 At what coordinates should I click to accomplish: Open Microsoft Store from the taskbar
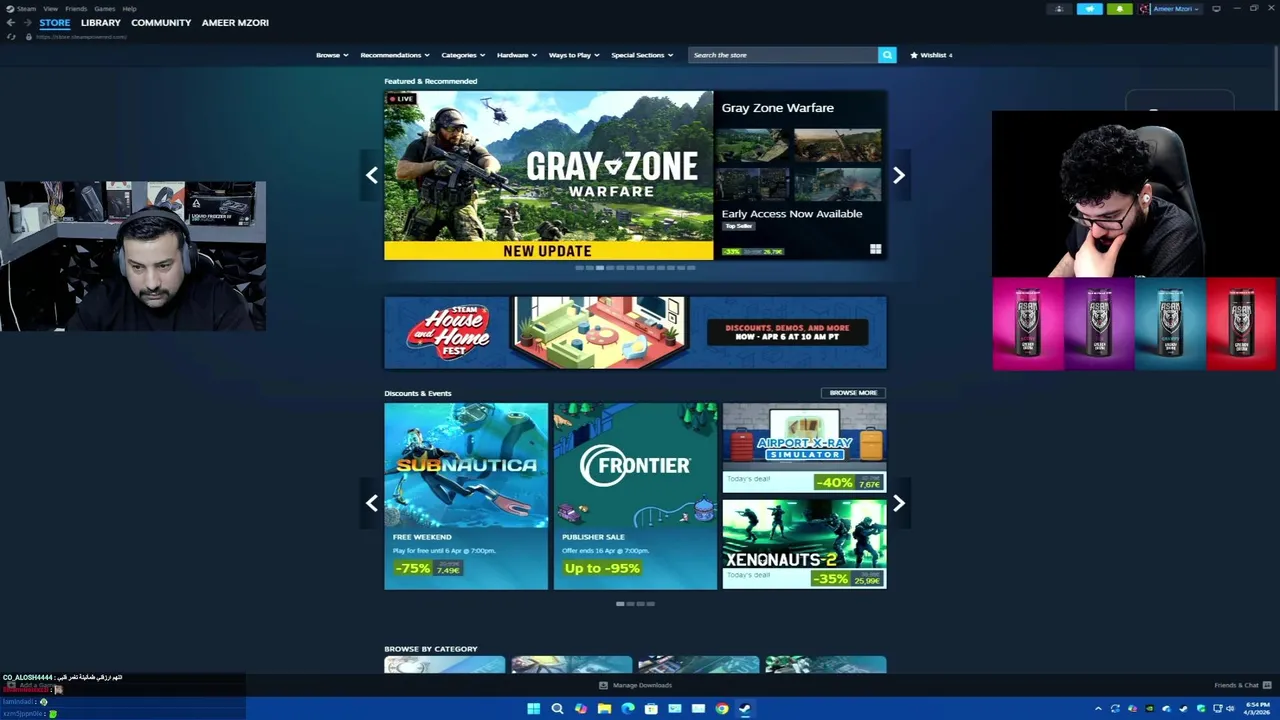pyautogui.click(x=651, y=708)
